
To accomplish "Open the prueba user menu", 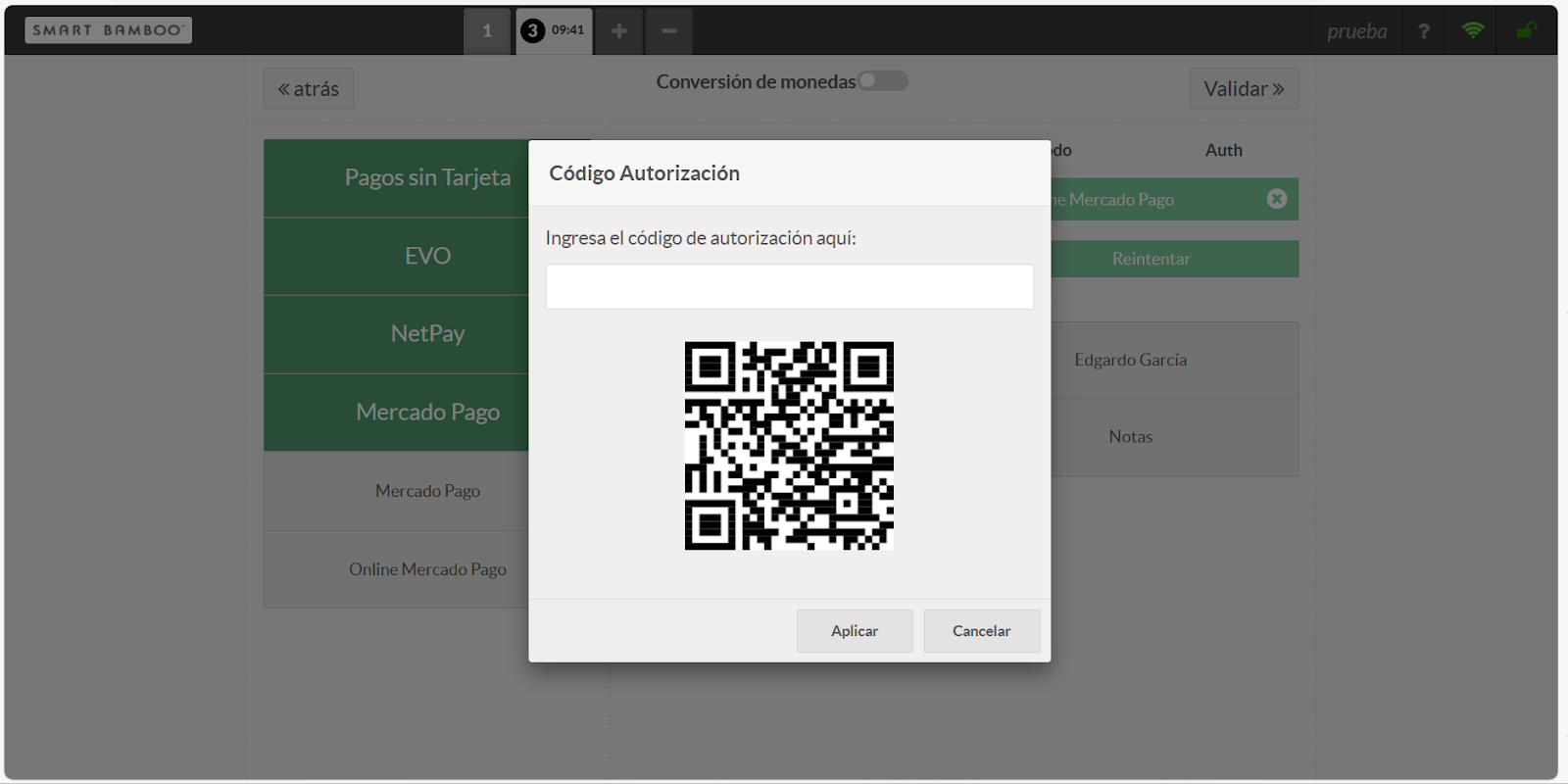I will (1357, 31).
